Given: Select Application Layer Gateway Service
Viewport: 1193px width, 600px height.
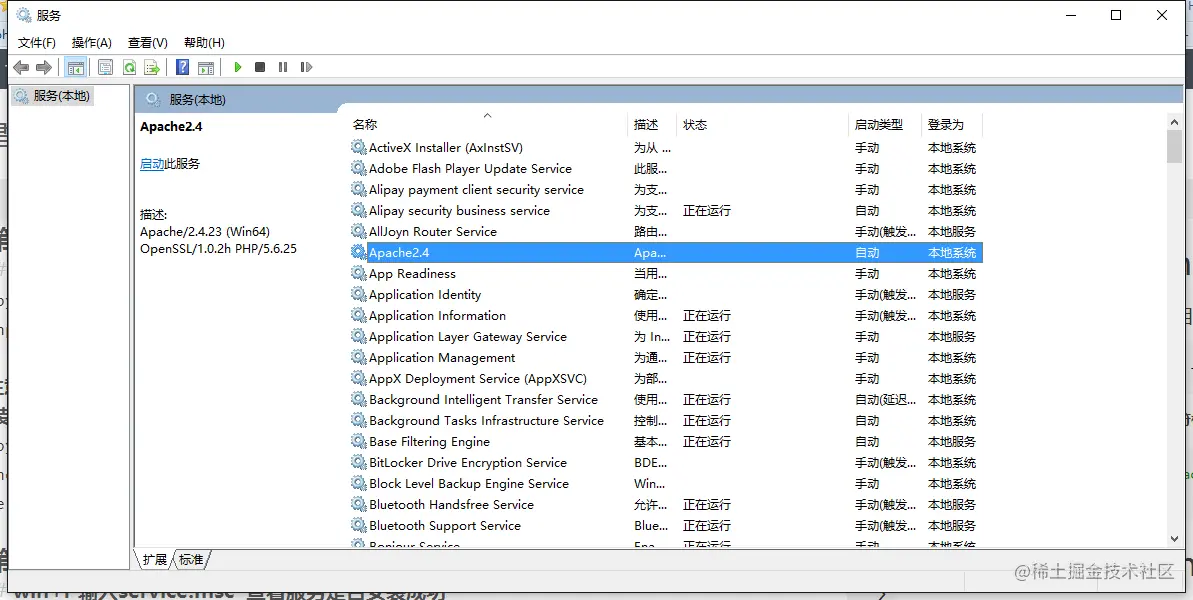Looking at the screenshot, I should pos(467,337).
